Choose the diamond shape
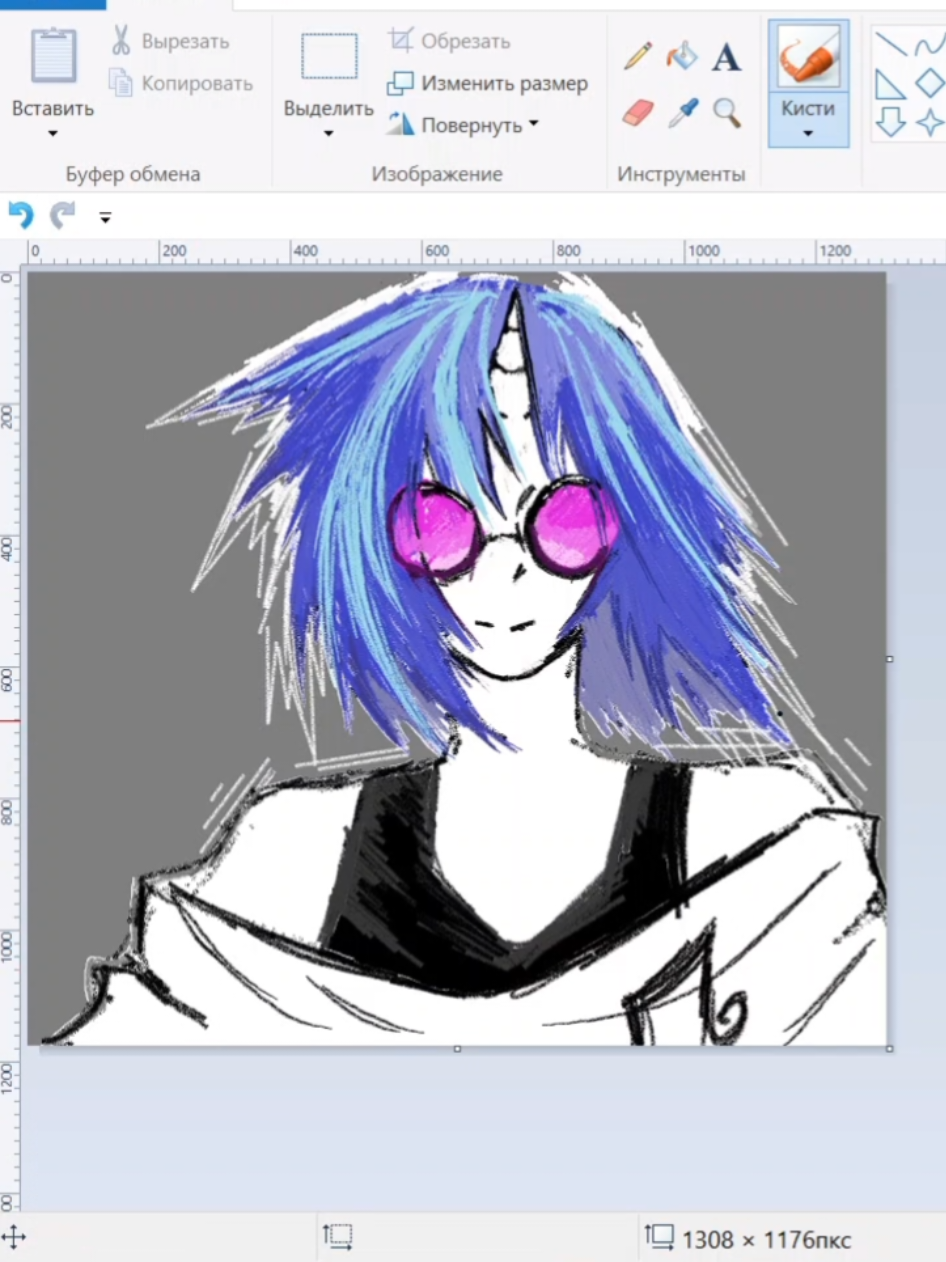 click(931, 83)
